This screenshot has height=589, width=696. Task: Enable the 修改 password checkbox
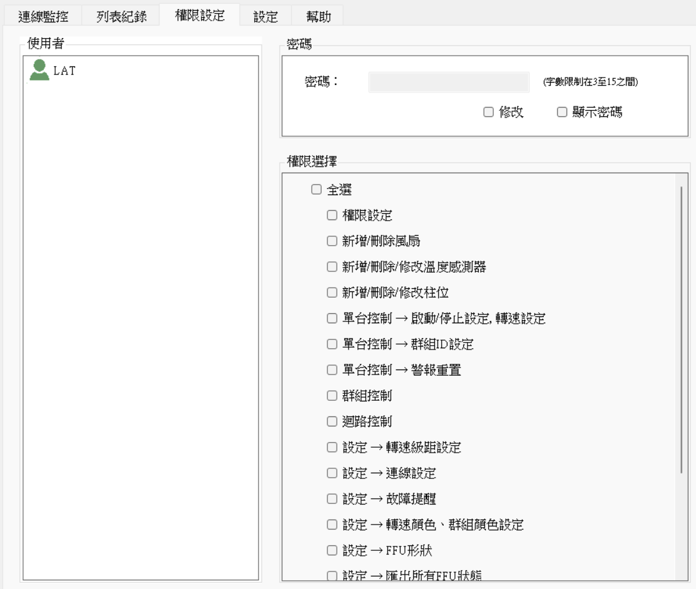click(x=489, y=112)
